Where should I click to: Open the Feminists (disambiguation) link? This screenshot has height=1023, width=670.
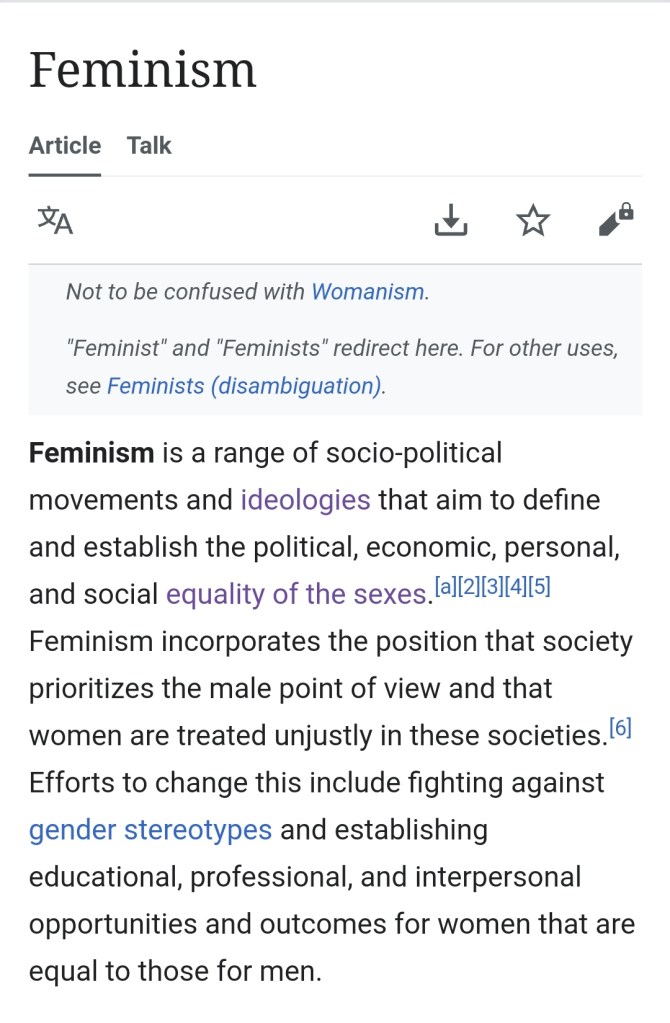pos(245,385)
